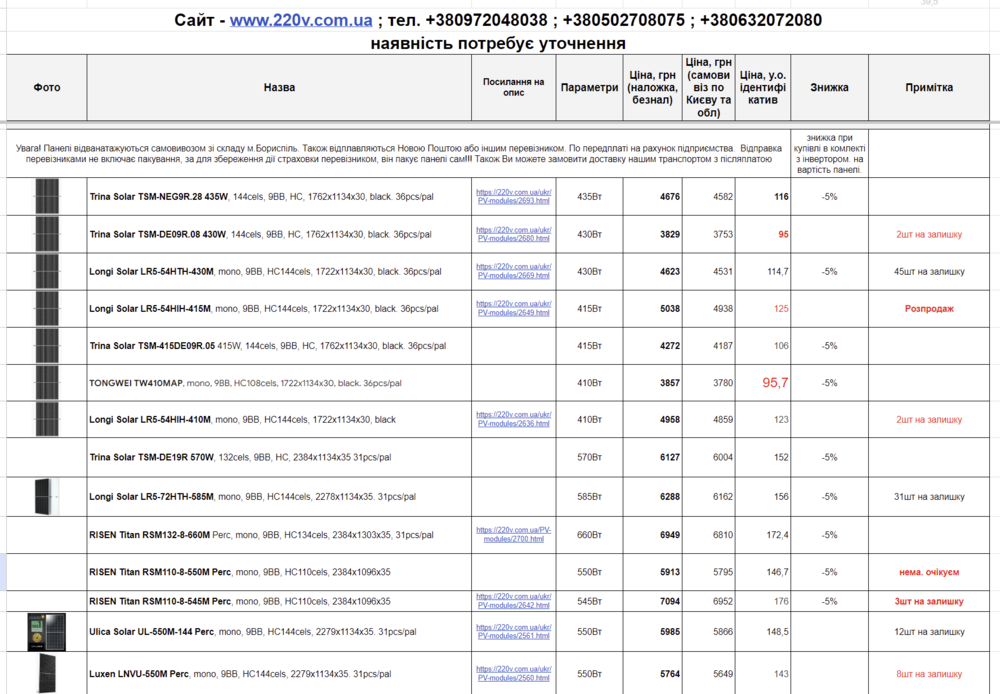The height and width of the screenshot is (694, 1000).
Task: Open PV-modules/2642 link for RISEN 545M
Action: pyautogui.click(x=513, y=601)
